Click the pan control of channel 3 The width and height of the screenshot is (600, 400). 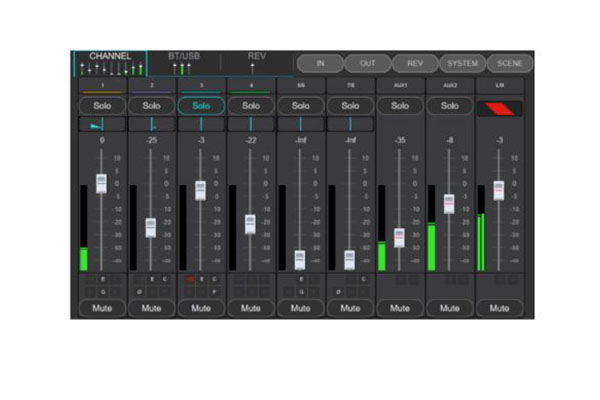coord(201,124)
